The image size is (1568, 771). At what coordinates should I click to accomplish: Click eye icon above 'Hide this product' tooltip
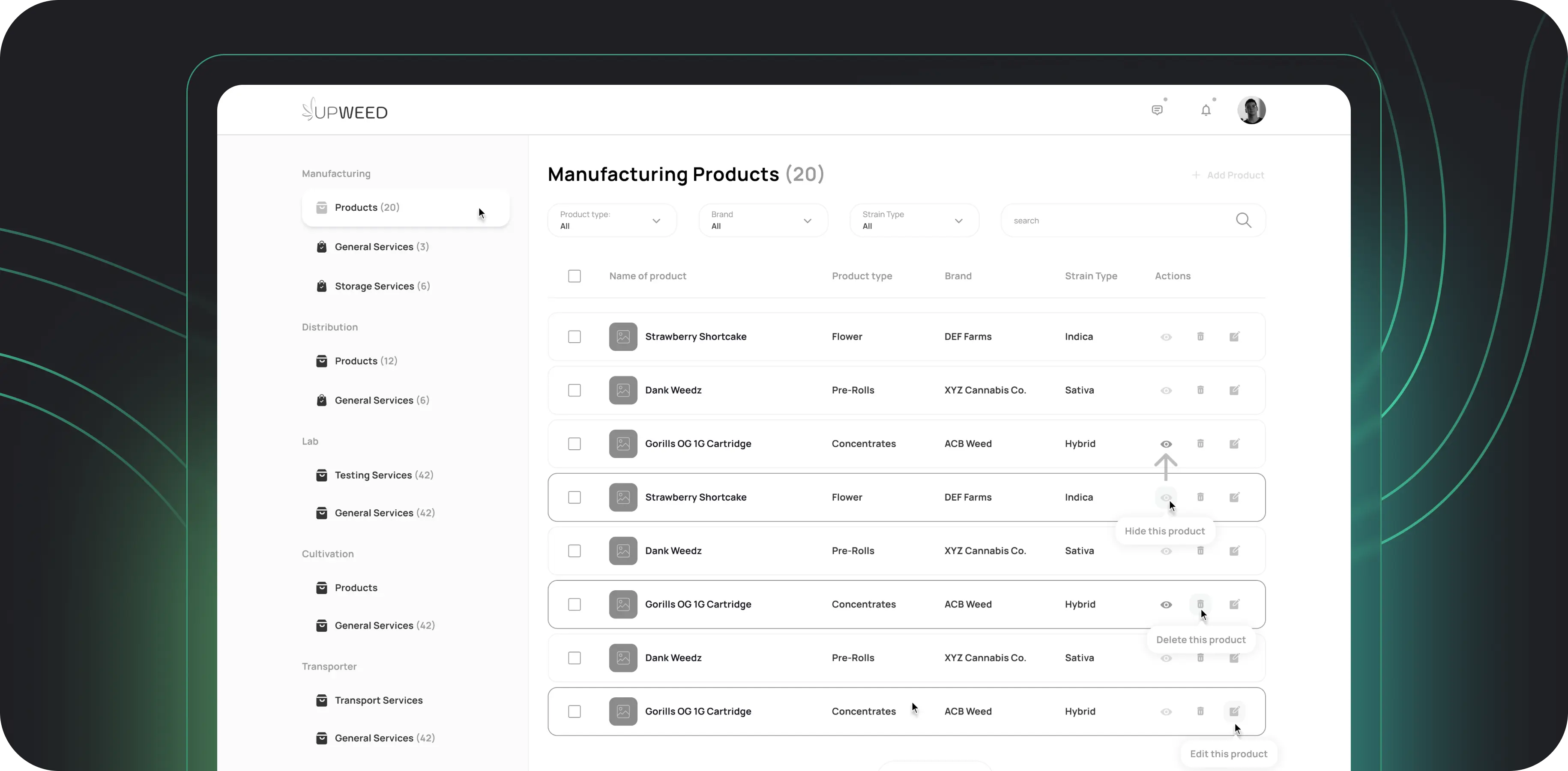[x=1166, y=497]
